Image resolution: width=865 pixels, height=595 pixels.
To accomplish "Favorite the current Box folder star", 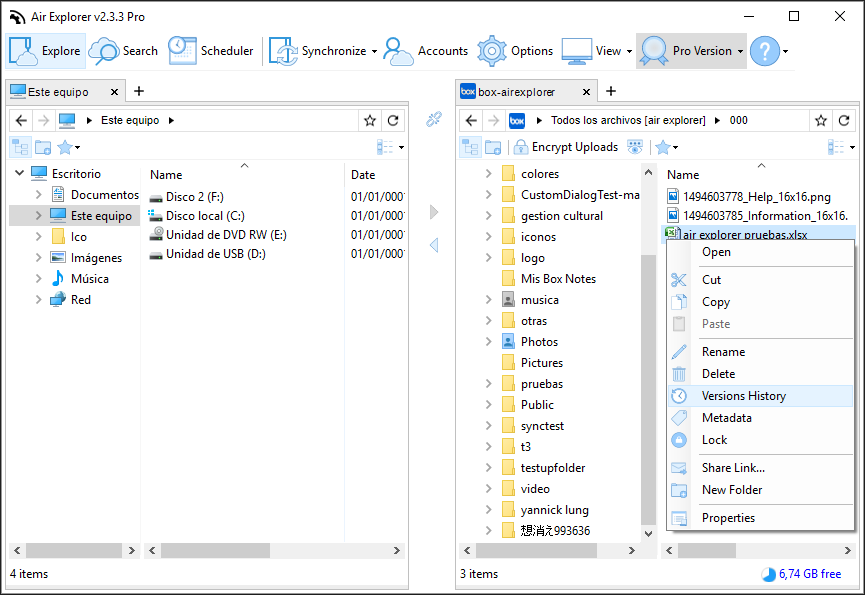I will 821,120.
